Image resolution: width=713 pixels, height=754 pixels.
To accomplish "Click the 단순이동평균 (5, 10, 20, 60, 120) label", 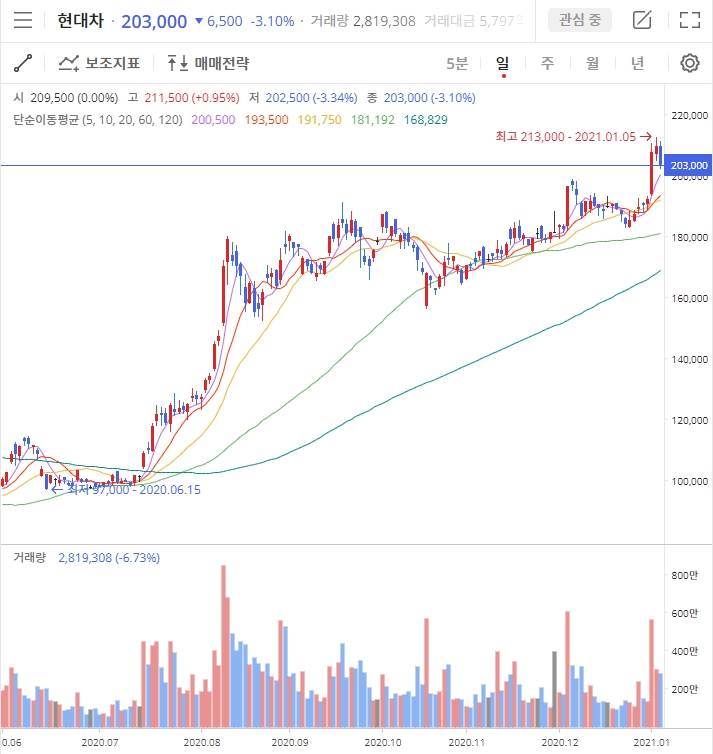I will click(98, 120).
